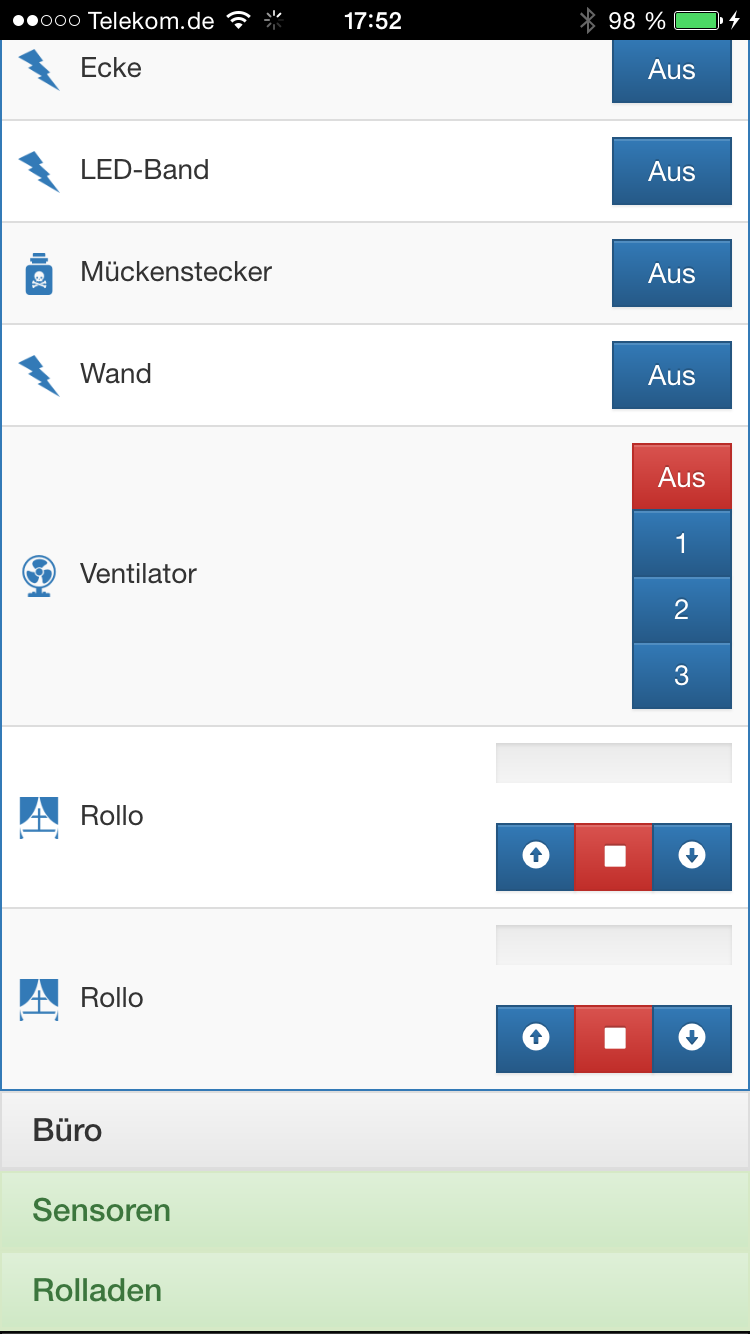Raise the first Rollo with the up arrow
Screen dimensions: 750x1334
tap(536, 856)
